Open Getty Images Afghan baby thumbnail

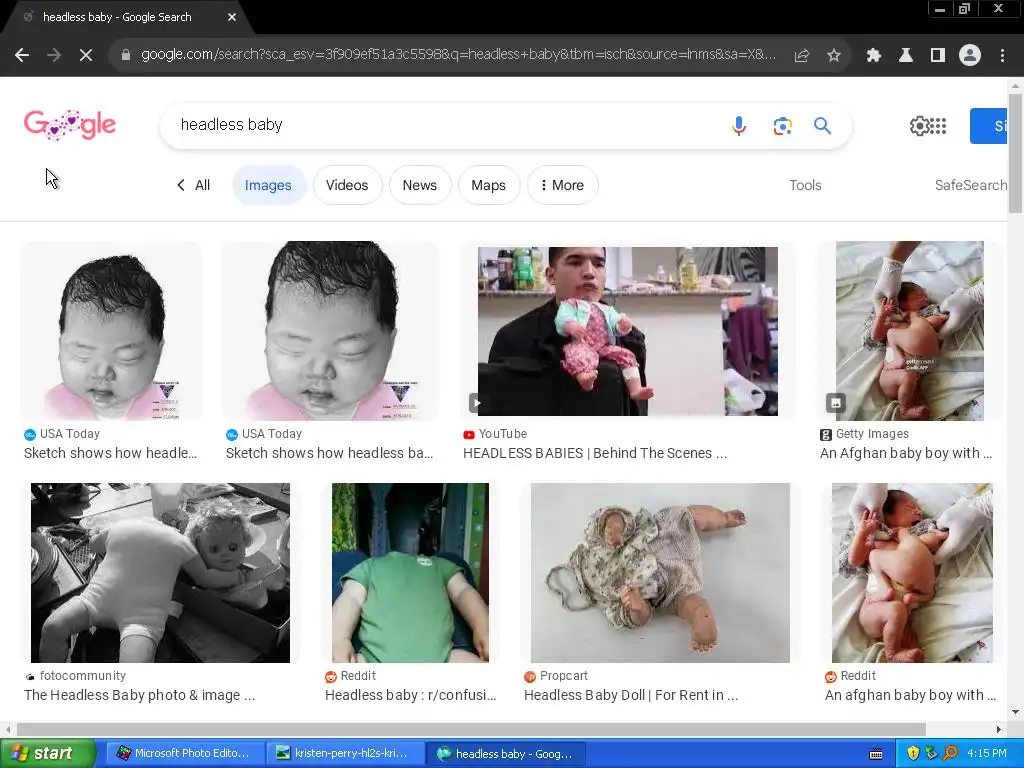pos(910,331)
